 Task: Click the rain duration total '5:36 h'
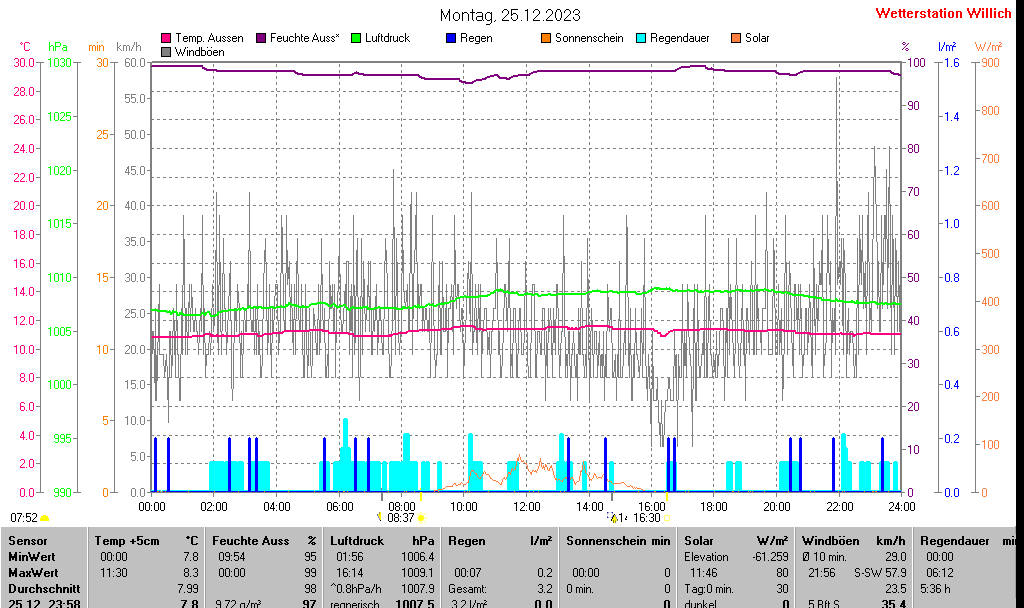coord(935,588)
